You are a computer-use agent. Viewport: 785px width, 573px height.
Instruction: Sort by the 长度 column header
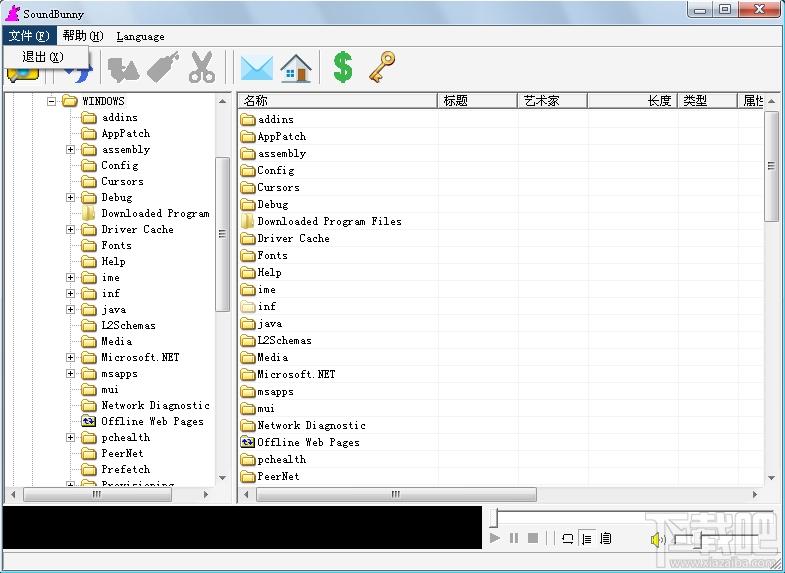633,101
